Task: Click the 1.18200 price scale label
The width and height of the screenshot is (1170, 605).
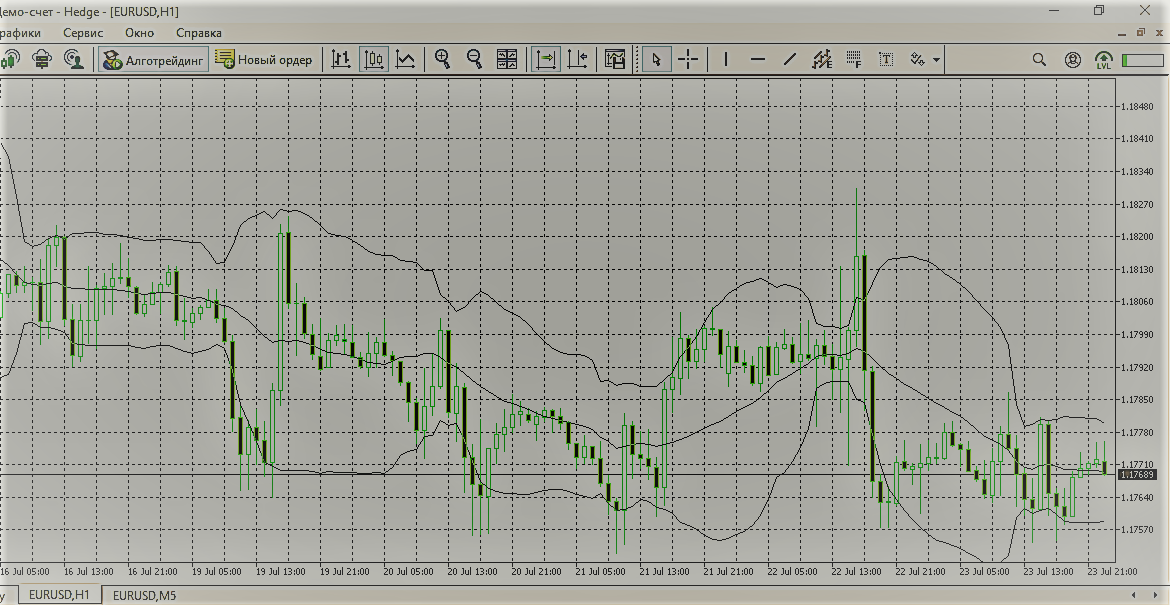Action: (x=1136, y=236)
